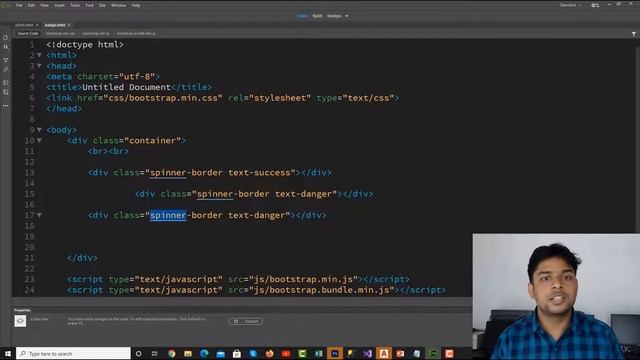Open the View menu

(x=44, y=5)
